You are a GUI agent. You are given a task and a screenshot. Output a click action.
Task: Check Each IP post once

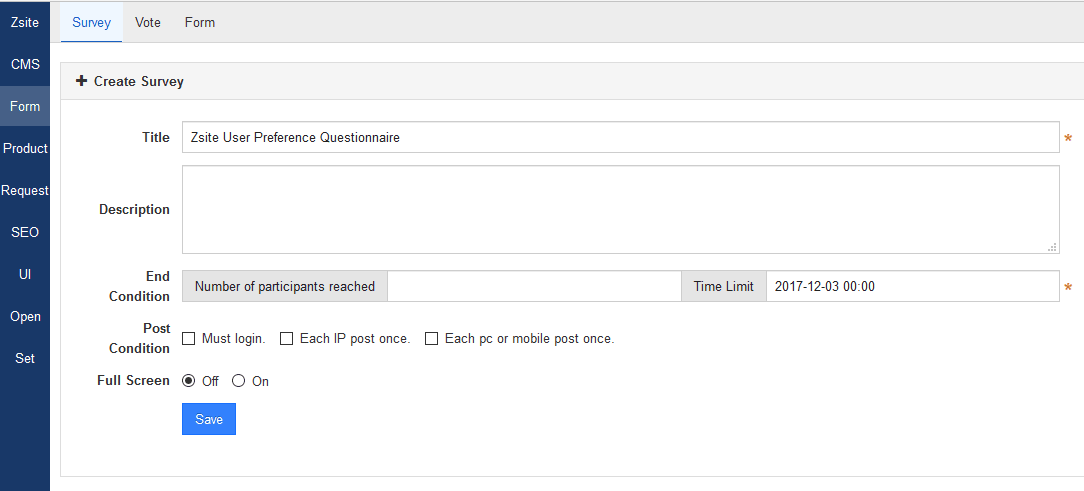pyautogui.click(x=286, y=339)
